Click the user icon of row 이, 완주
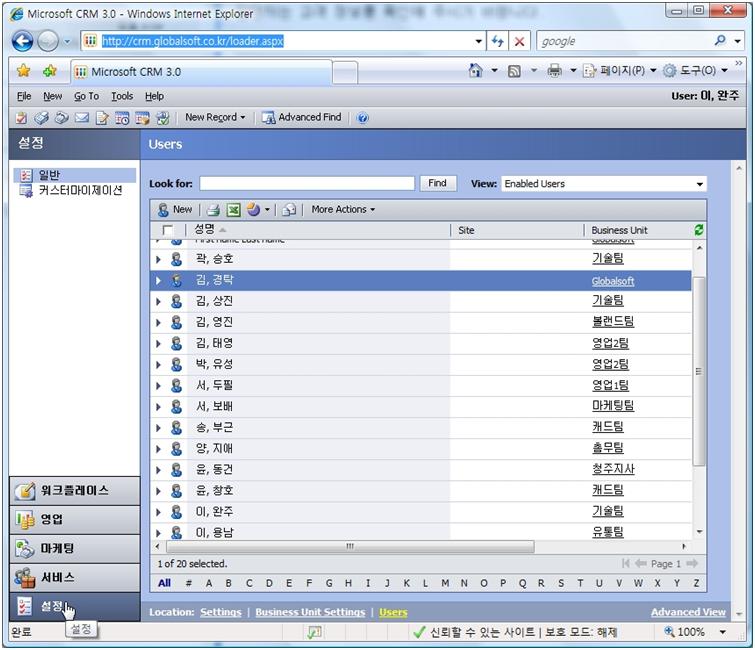The height and width of the screenshot is (650, 755). point(177,511)
